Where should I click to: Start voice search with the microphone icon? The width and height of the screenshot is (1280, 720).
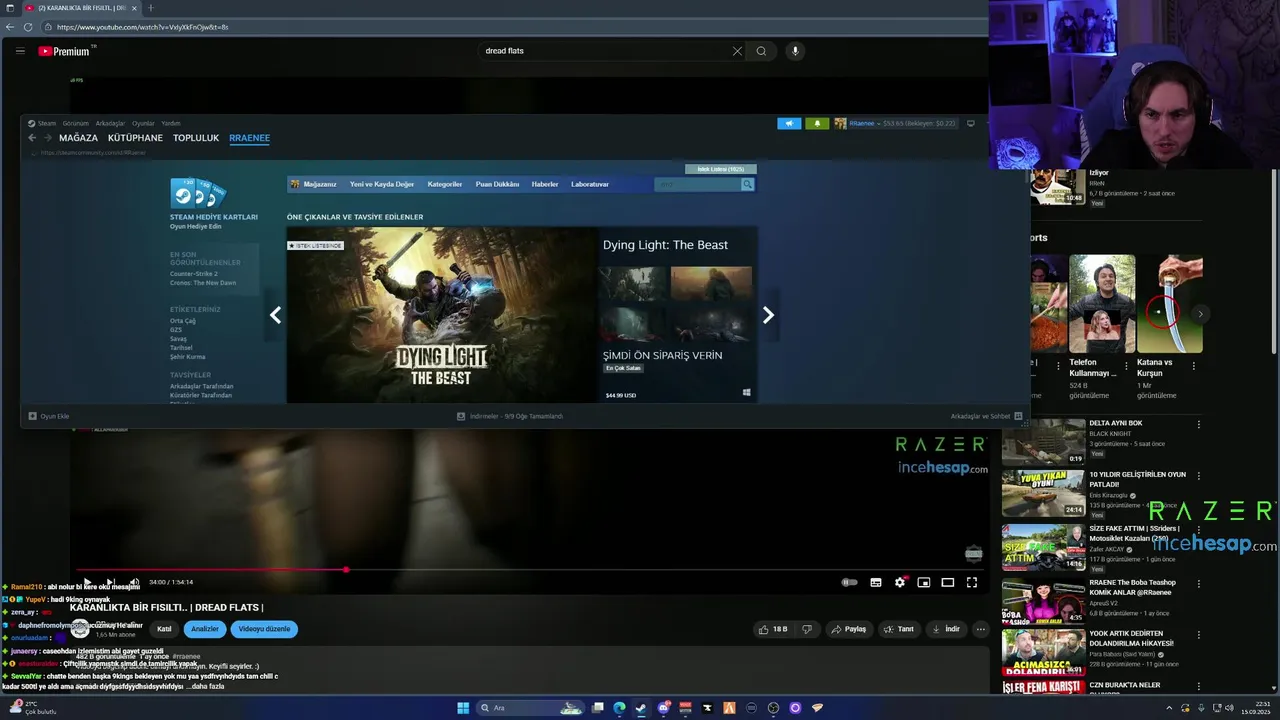[x=795, y=51]
